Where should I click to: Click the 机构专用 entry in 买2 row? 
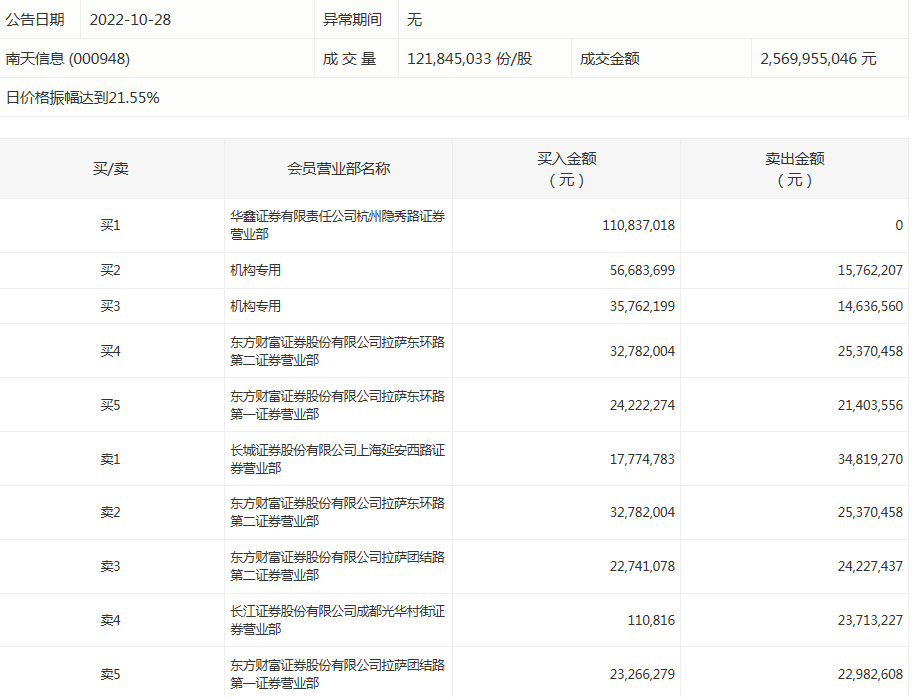[256, 271]
